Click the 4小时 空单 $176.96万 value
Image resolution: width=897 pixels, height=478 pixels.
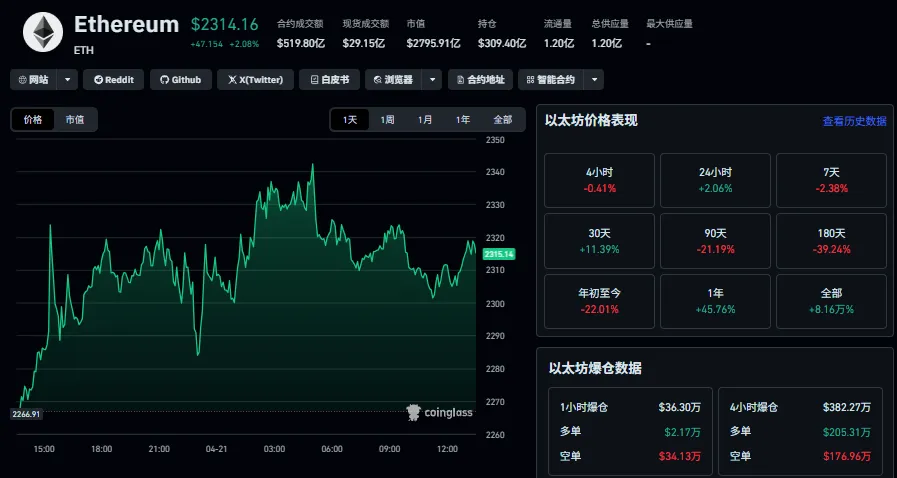pyautogui.click(x=847, y=456)
